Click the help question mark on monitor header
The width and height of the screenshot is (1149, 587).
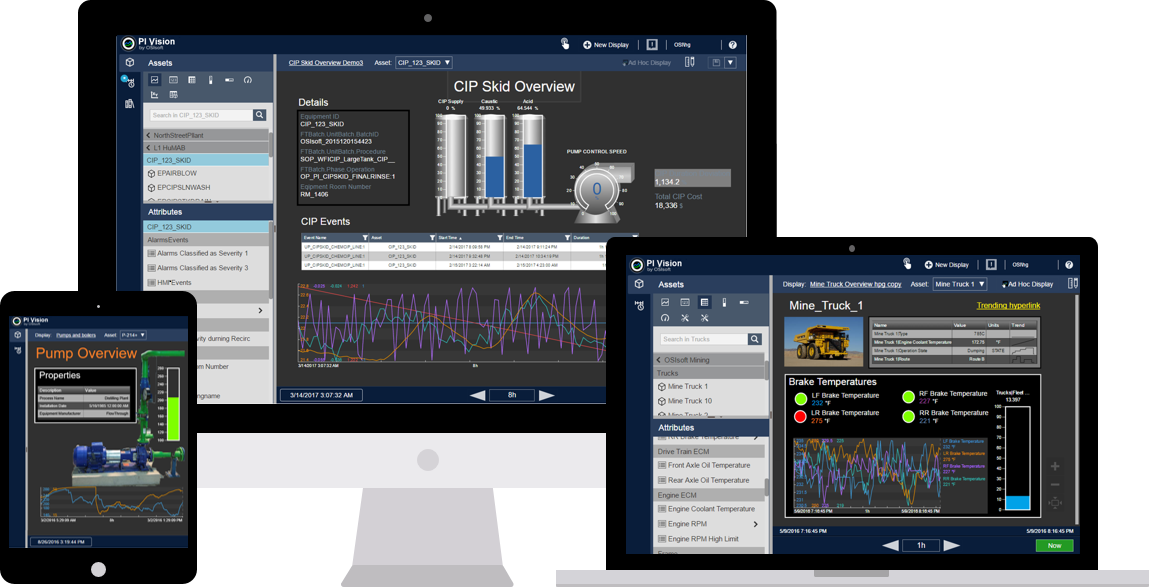[x=732, y=45]
